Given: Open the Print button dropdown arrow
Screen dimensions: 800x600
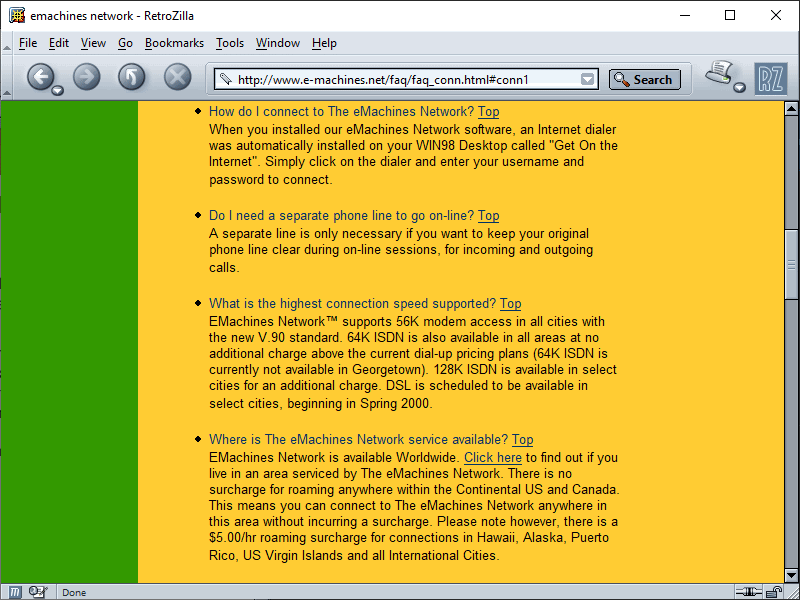Looking at the screenshot, I should 739,88.
